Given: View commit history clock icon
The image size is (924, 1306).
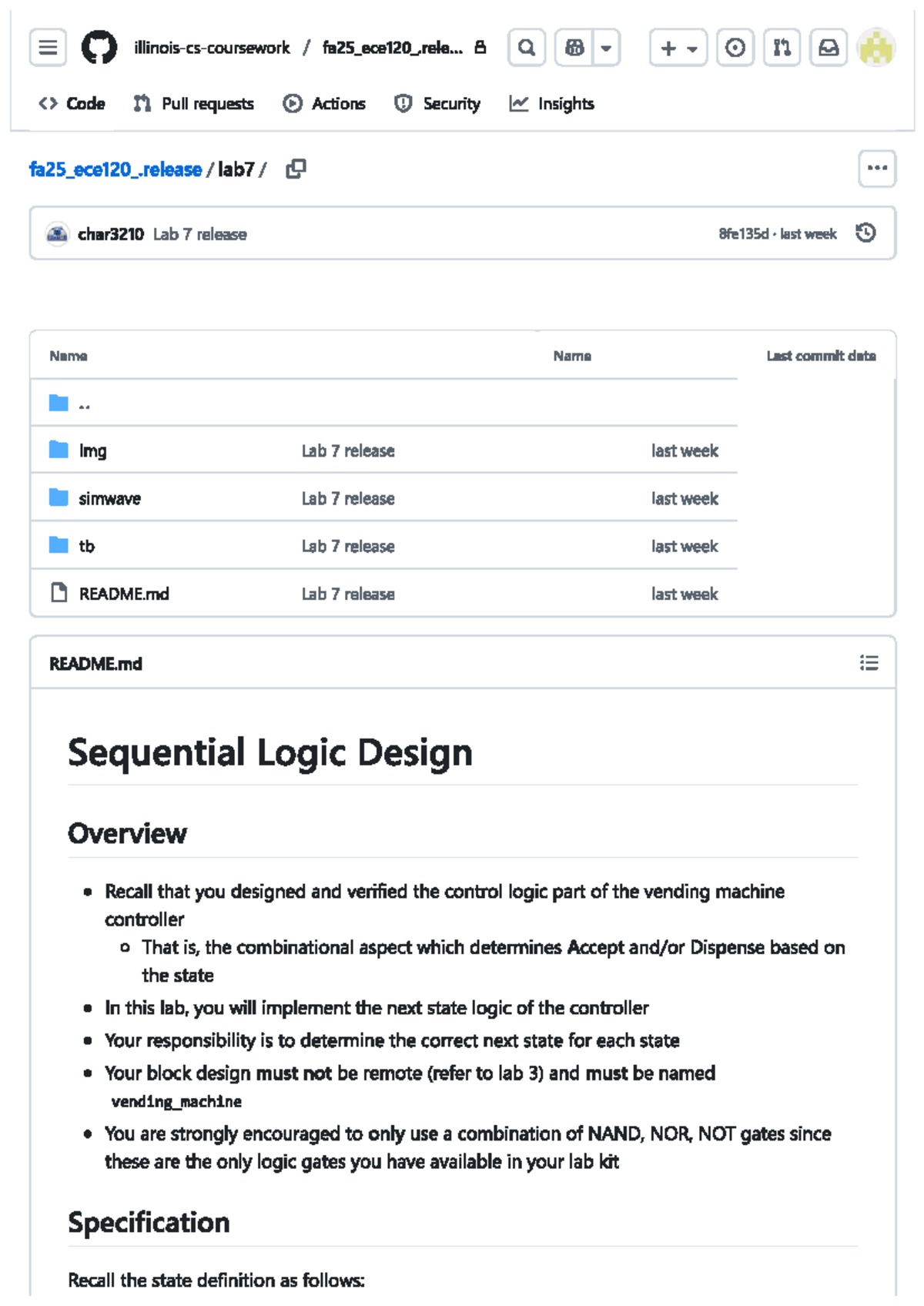Looking at the screenshot, I should 865,233.
